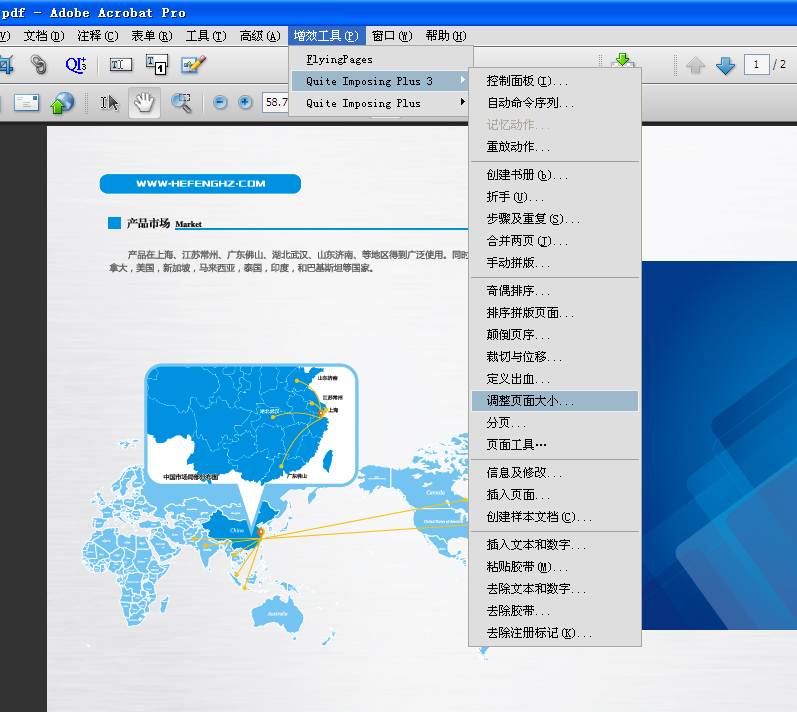The width and height of the screenshot is (797, 712).
Task: Click the zoom out minus button
Action: 220,102
